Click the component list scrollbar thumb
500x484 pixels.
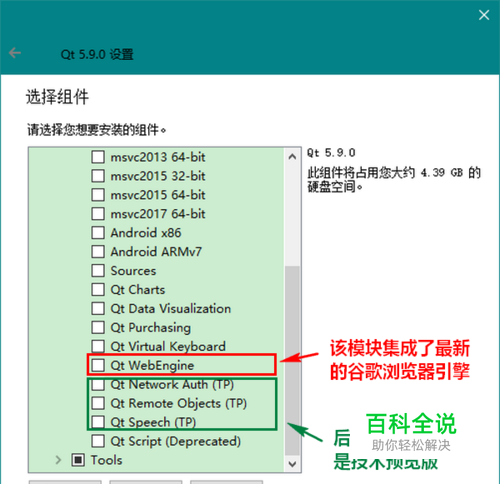pos(292,361)
